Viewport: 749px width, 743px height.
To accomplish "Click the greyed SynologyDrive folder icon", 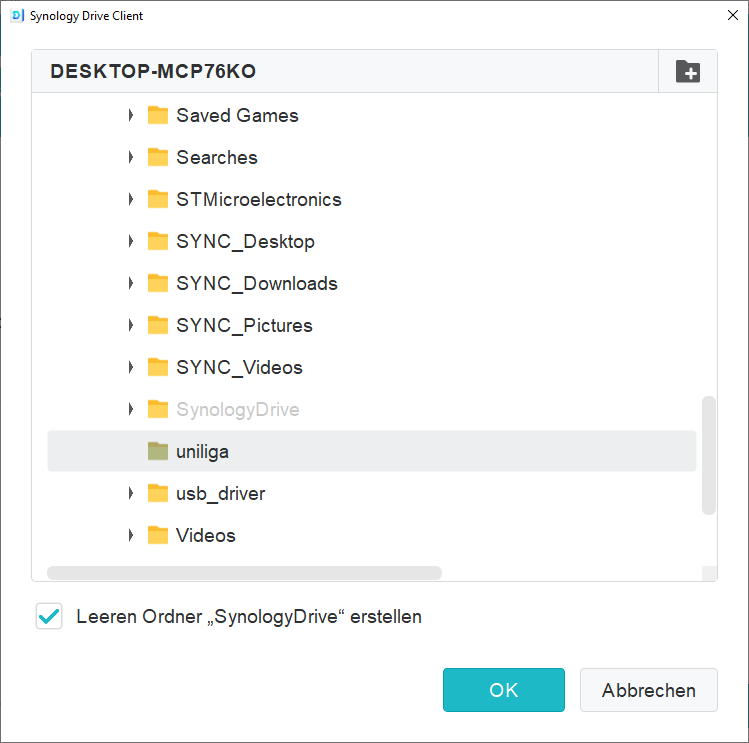I will coord(157,410).
